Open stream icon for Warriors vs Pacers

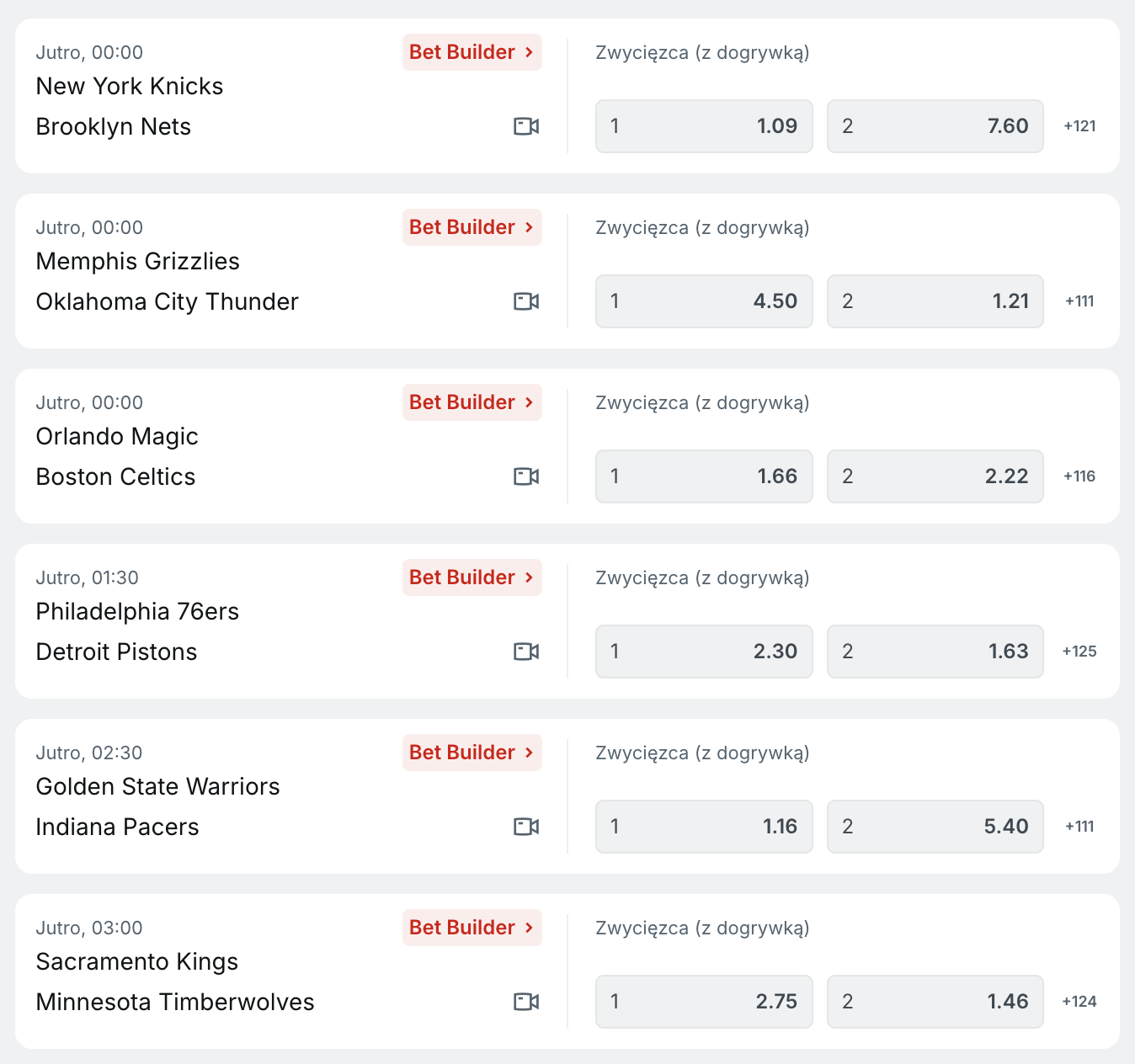526,827
